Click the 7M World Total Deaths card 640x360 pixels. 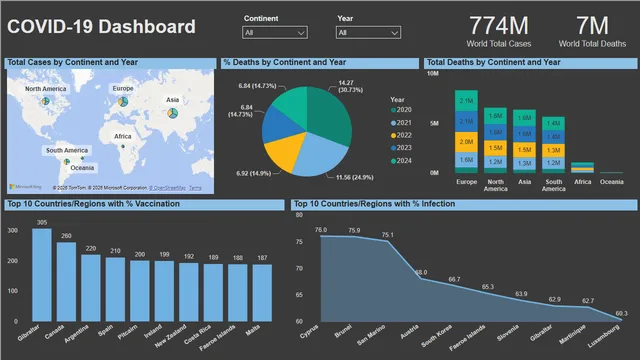(x=592, y=31)
